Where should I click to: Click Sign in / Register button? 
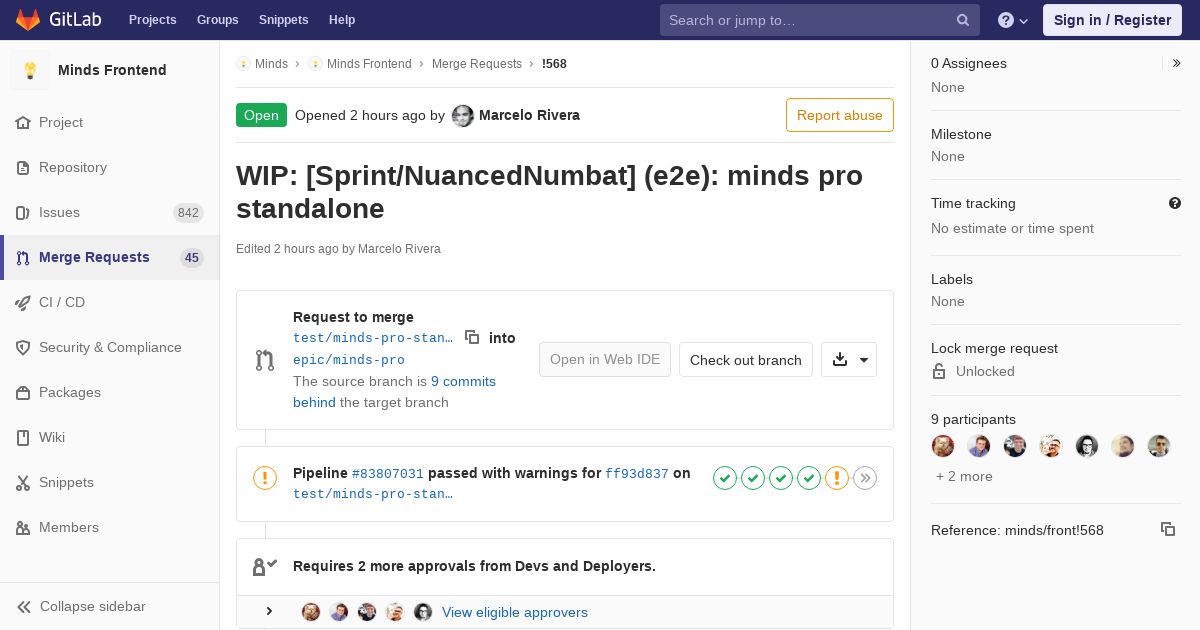tap(1112, 20)
